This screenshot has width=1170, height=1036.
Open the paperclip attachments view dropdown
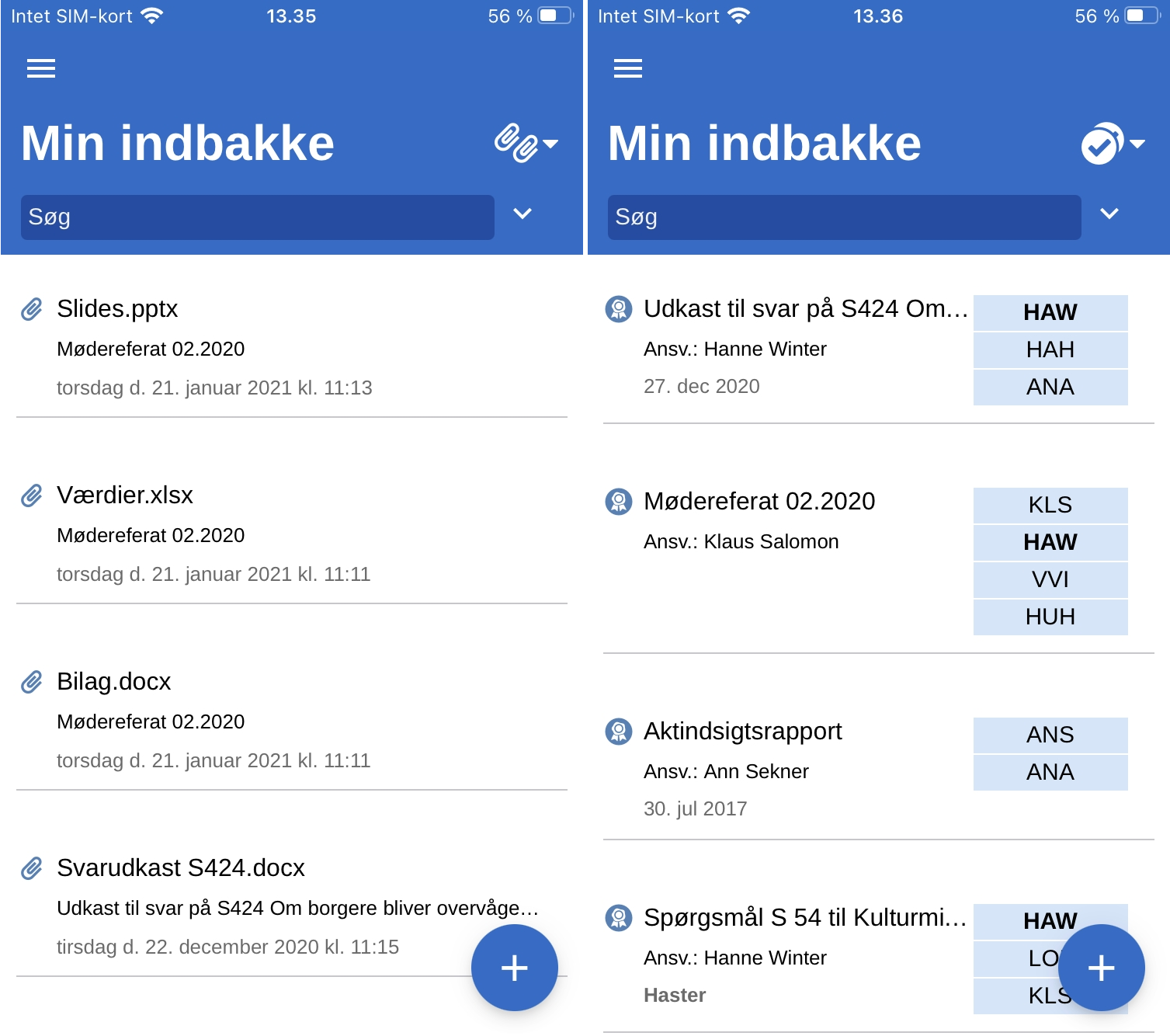click(x=526, y=143)
